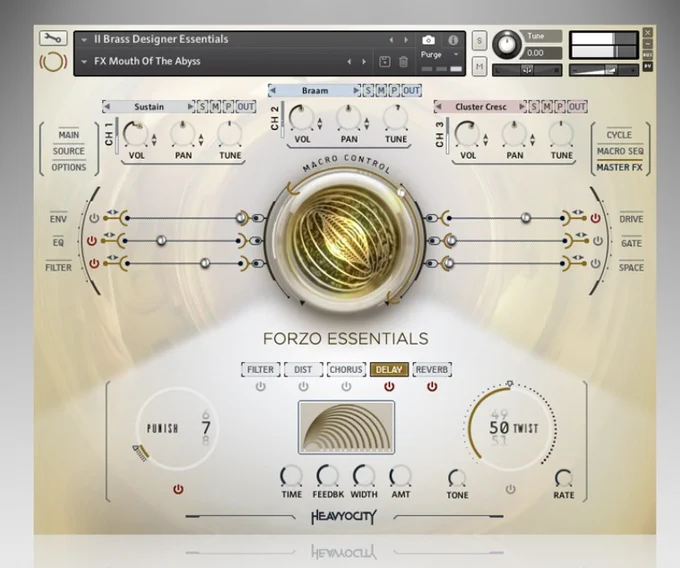This screenshot has height=568, width=680.
Task: Select the DELAY effect tab
Action: tap(389, 369)
